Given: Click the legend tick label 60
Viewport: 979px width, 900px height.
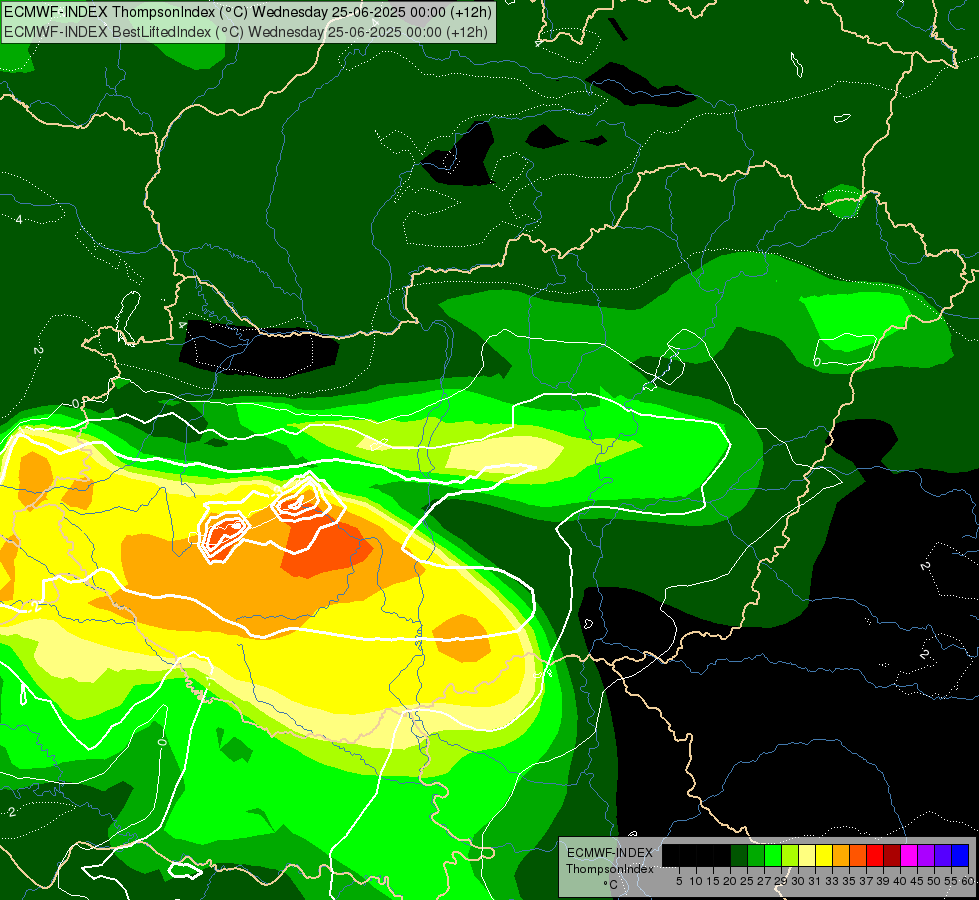Looking at the screenshot, I should point(968,881).
